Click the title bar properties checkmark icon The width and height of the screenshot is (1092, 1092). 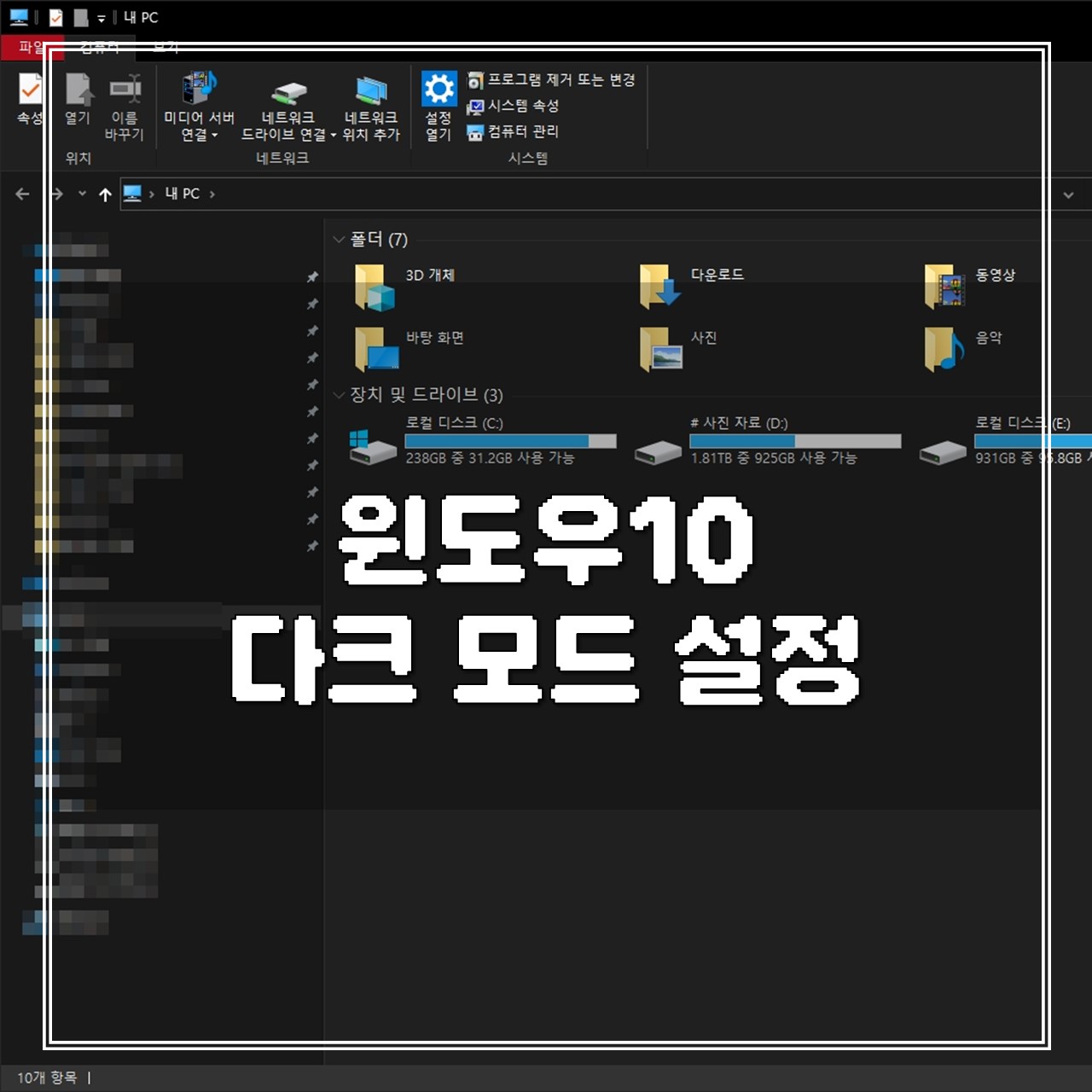pyautogui.click(x=56, y=17)
